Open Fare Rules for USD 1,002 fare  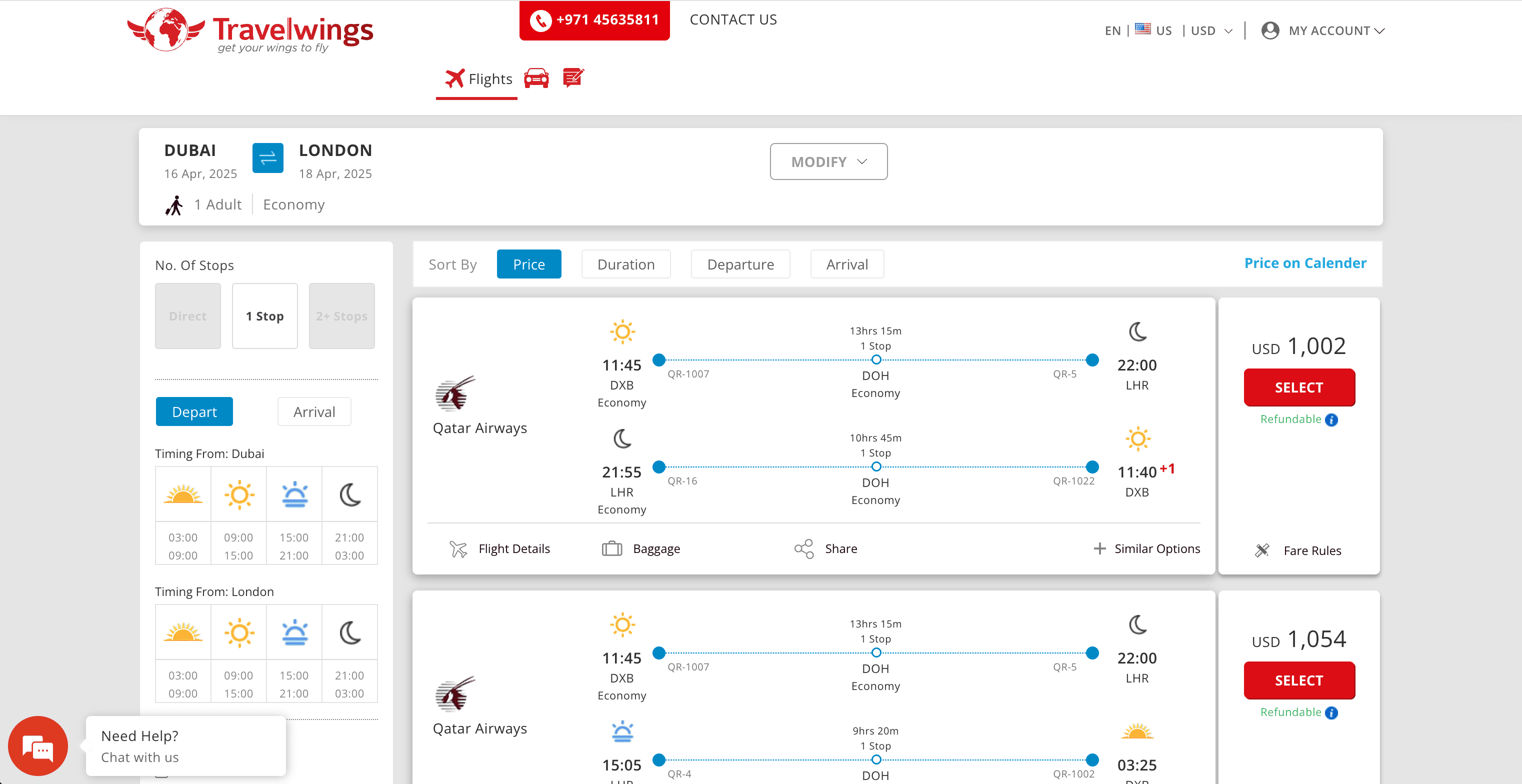pyautogui.click(x=1312, y=550)
